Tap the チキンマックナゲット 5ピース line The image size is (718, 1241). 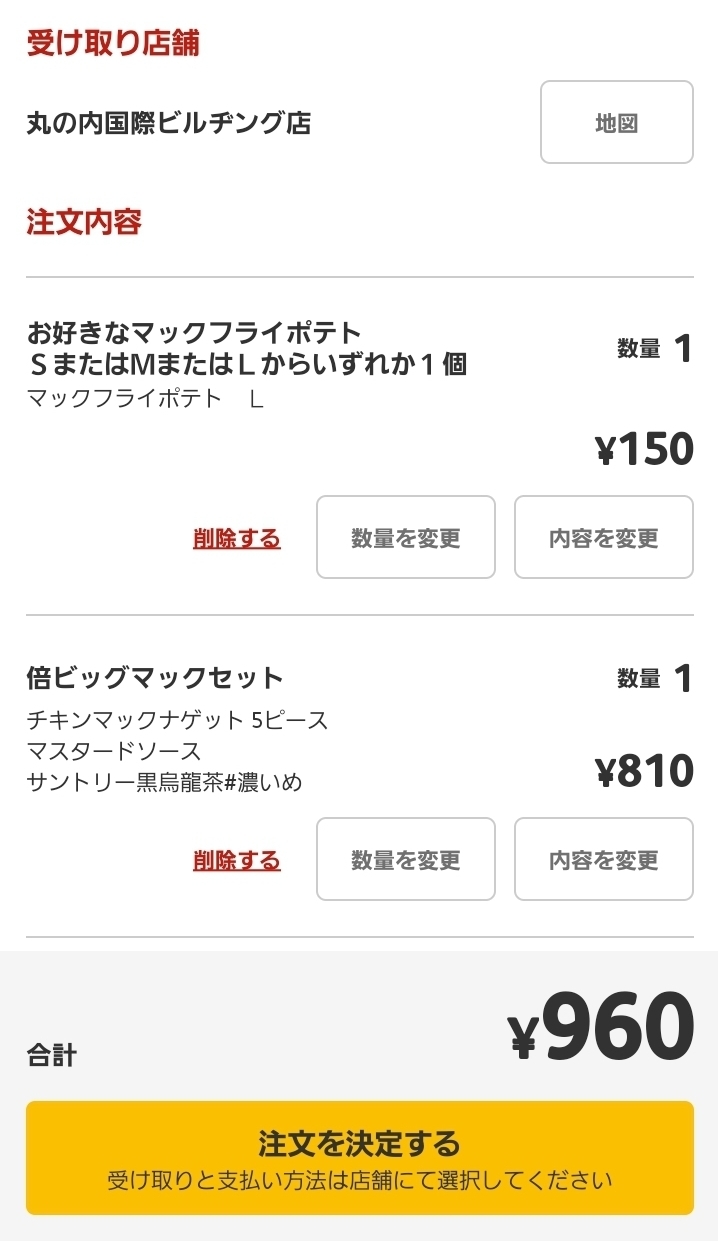pos(177,719)
